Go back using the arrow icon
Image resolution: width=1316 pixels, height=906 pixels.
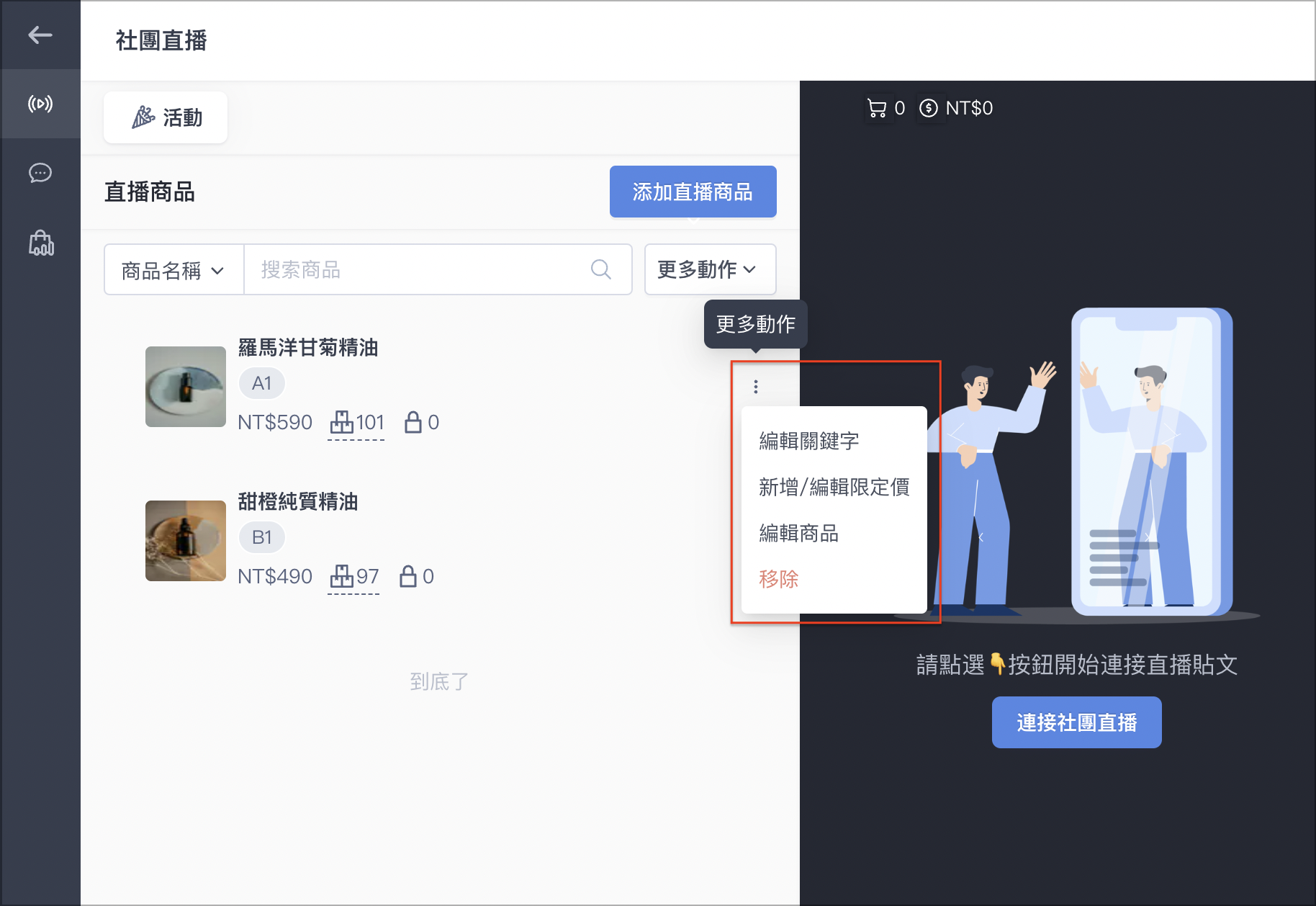point(40,35)
